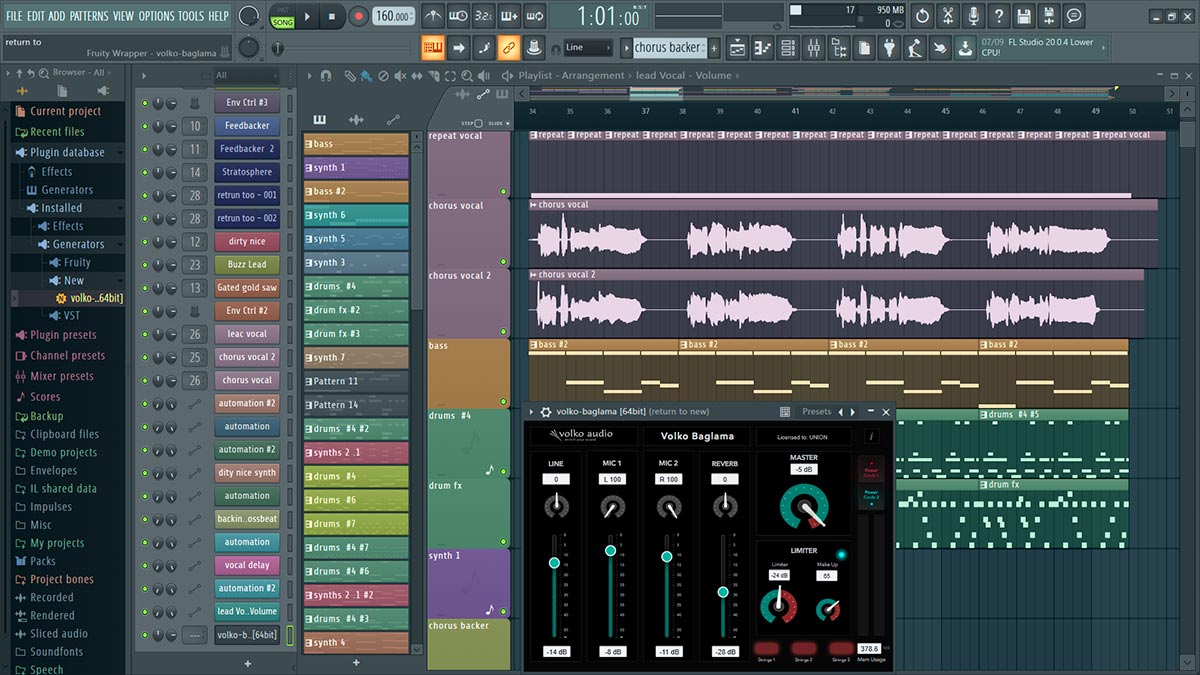Screen dimensions: 1200x675
Task: Click the microphone audio recording icon
Action: coord(973,16)
